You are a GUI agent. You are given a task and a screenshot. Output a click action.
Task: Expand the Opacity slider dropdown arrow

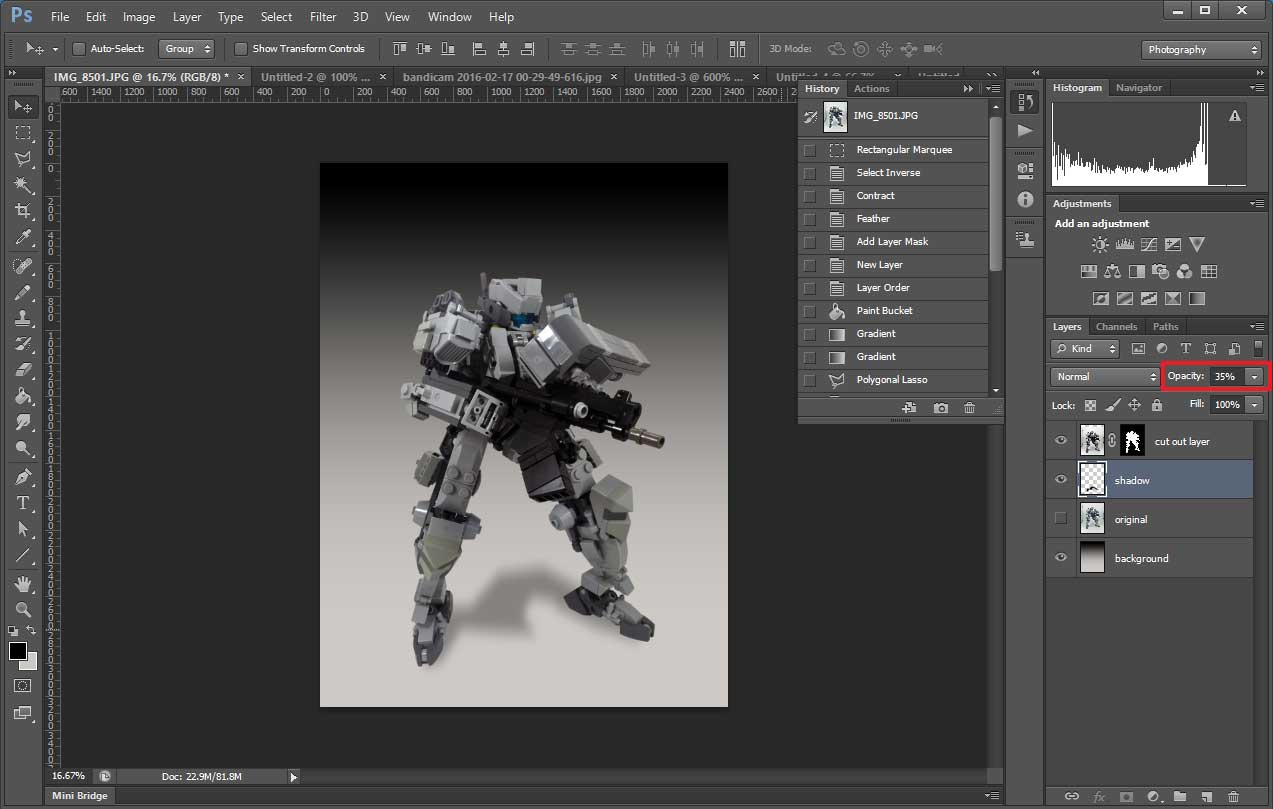1254,377
